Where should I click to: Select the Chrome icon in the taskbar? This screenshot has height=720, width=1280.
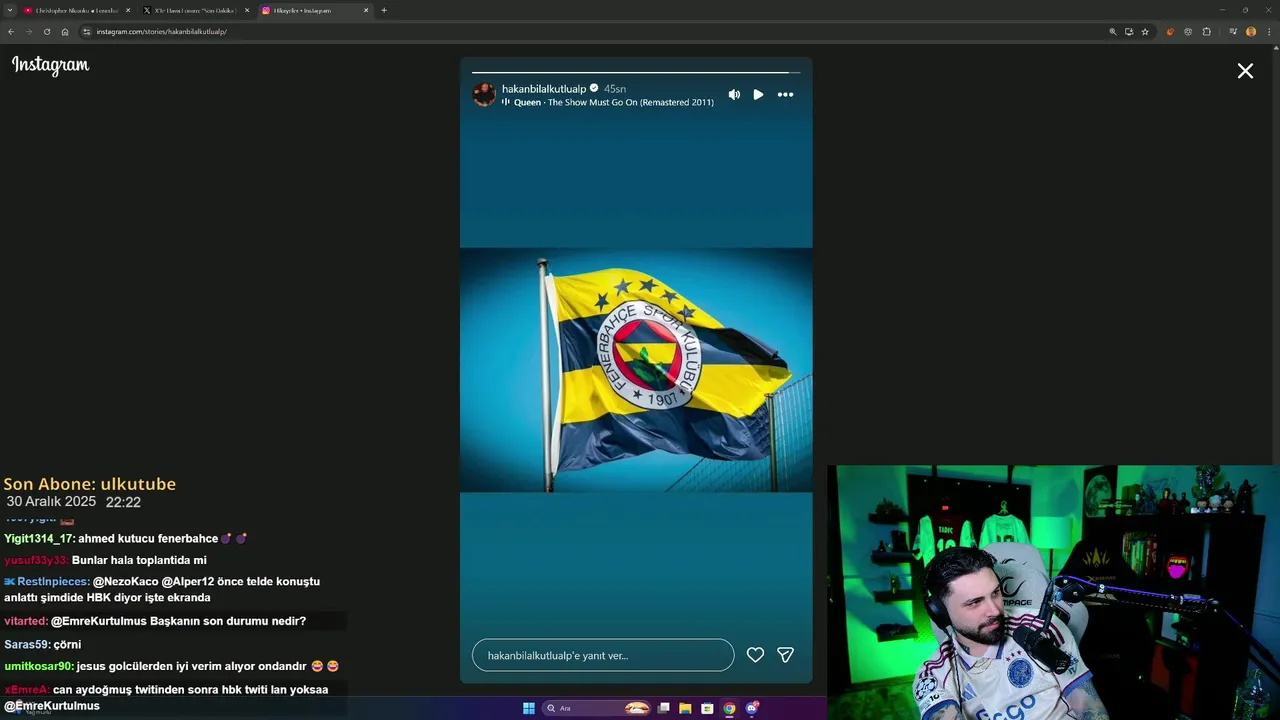coord(729,708)
